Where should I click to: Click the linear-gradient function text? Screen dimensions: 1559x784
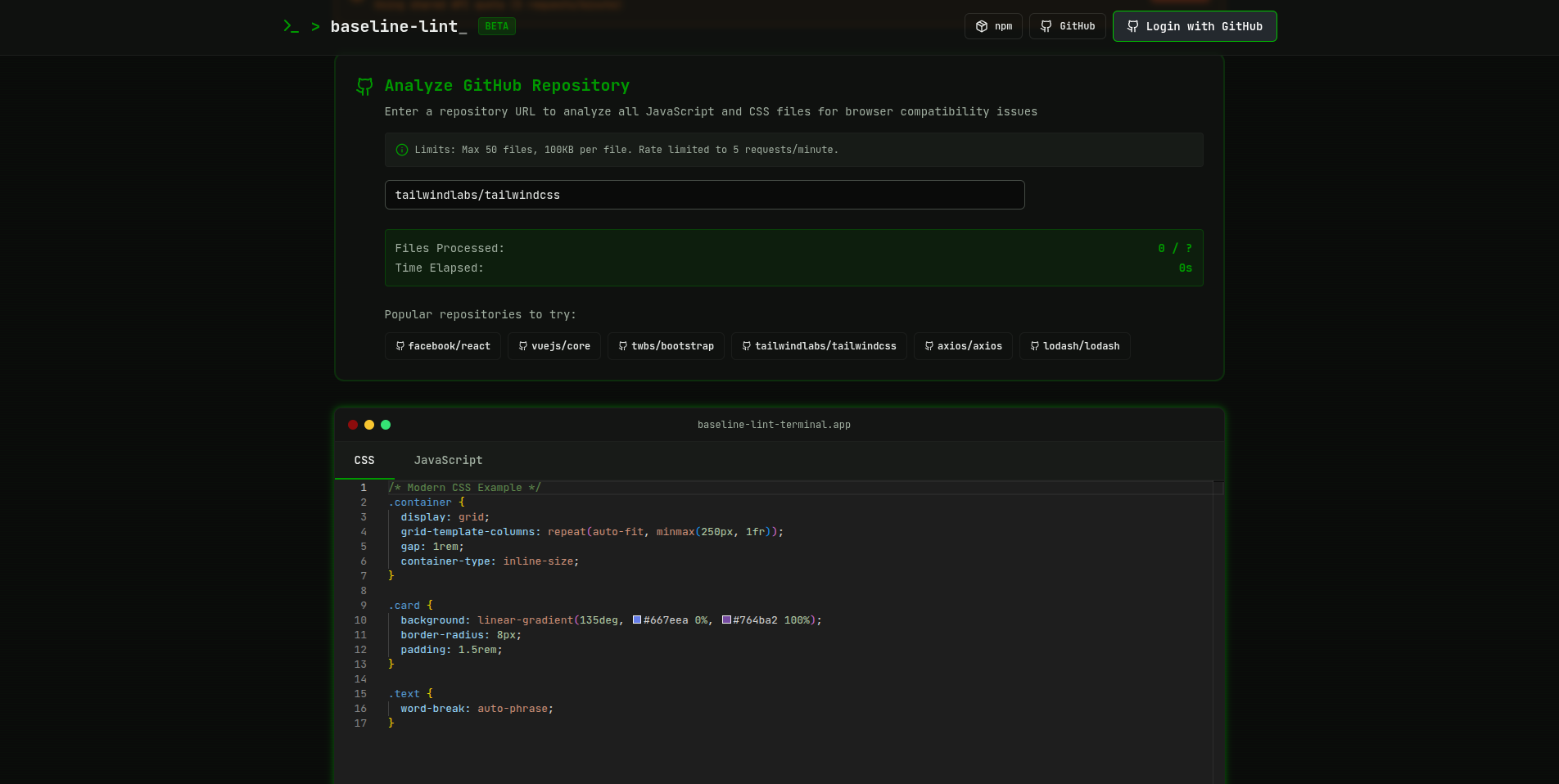(525, 620)
